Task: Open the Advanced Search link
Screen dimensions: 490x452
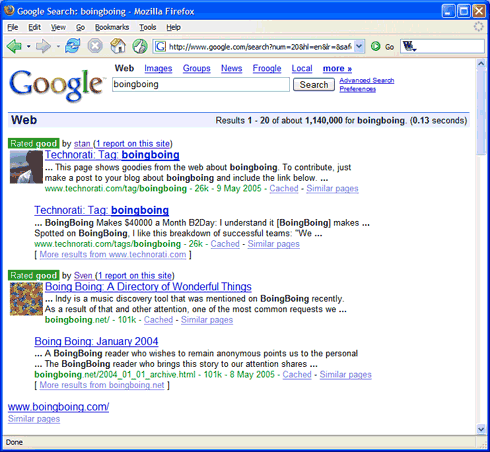Action: coord(367,80)
